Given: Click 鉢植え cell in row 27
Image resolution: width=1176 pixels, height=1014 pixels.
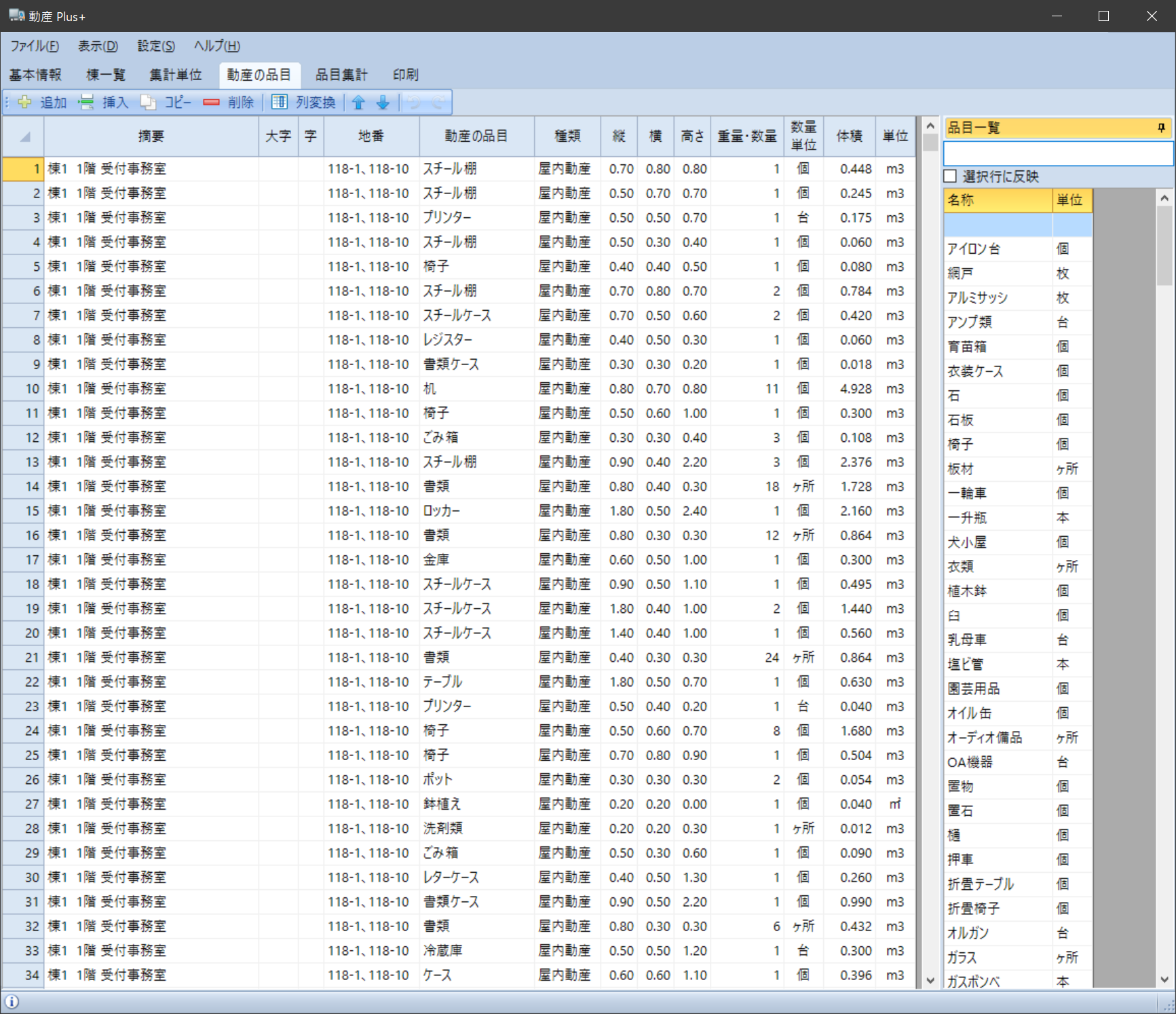Looking at the screenshot, I should pos(476,804).
